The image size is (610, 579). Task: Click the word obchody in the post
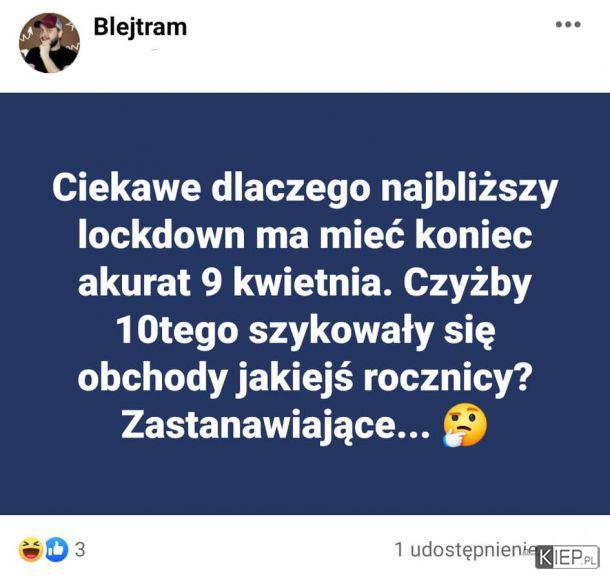pyautogui.click(x=152, y=378)
